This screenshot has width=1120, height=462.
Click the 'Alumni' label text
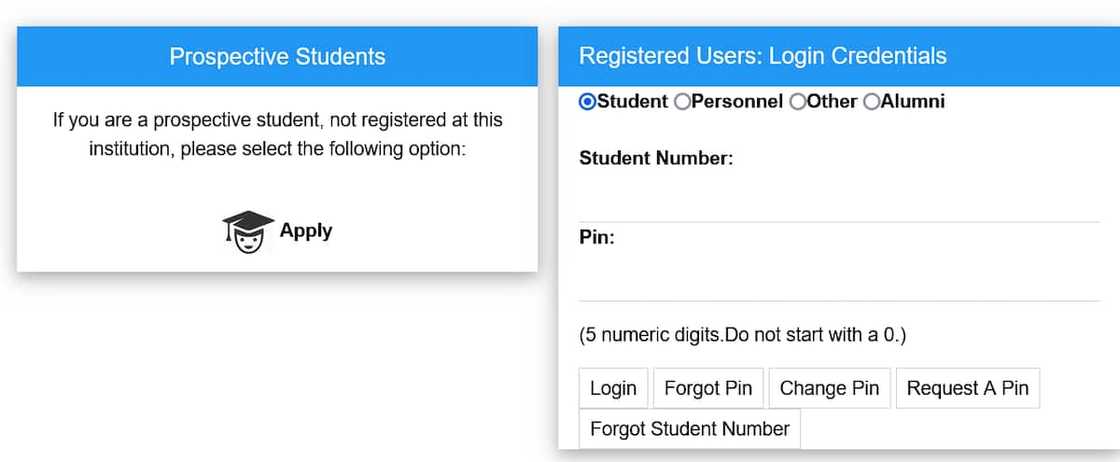[x=913, y=101]
